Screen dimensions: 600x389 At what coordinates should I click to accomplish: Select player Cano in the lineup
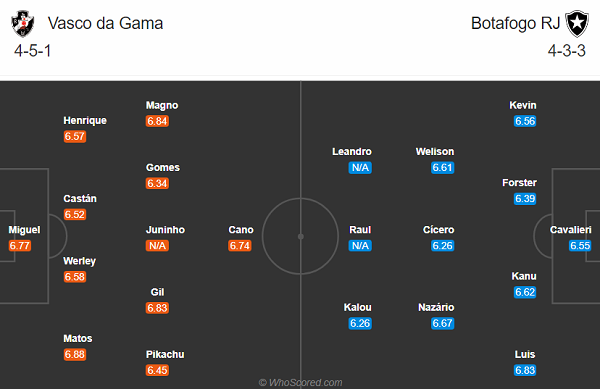[241, 229]
